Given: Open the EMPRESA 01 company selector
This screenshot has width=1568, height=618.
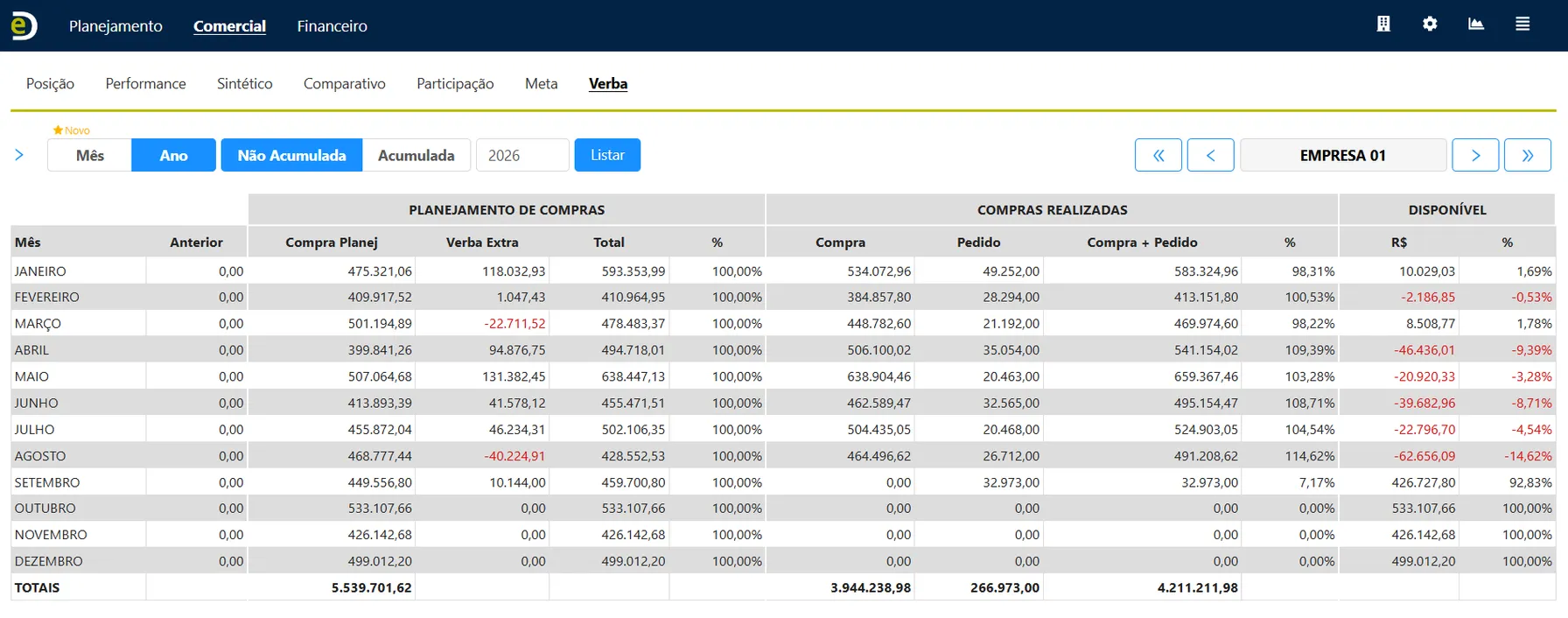Looking at the screenshot, I should click(x=1343, y=155).
